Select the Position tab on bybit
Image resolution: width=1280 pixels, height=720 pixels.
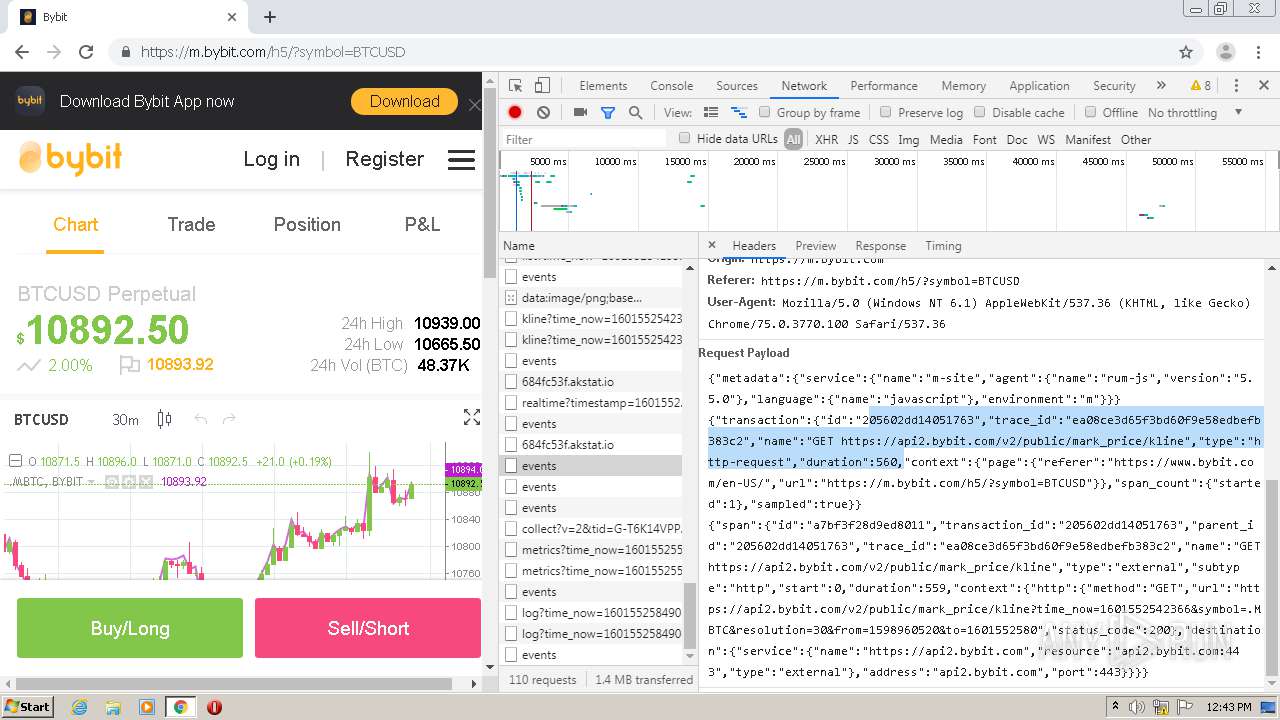pos(307,225)
